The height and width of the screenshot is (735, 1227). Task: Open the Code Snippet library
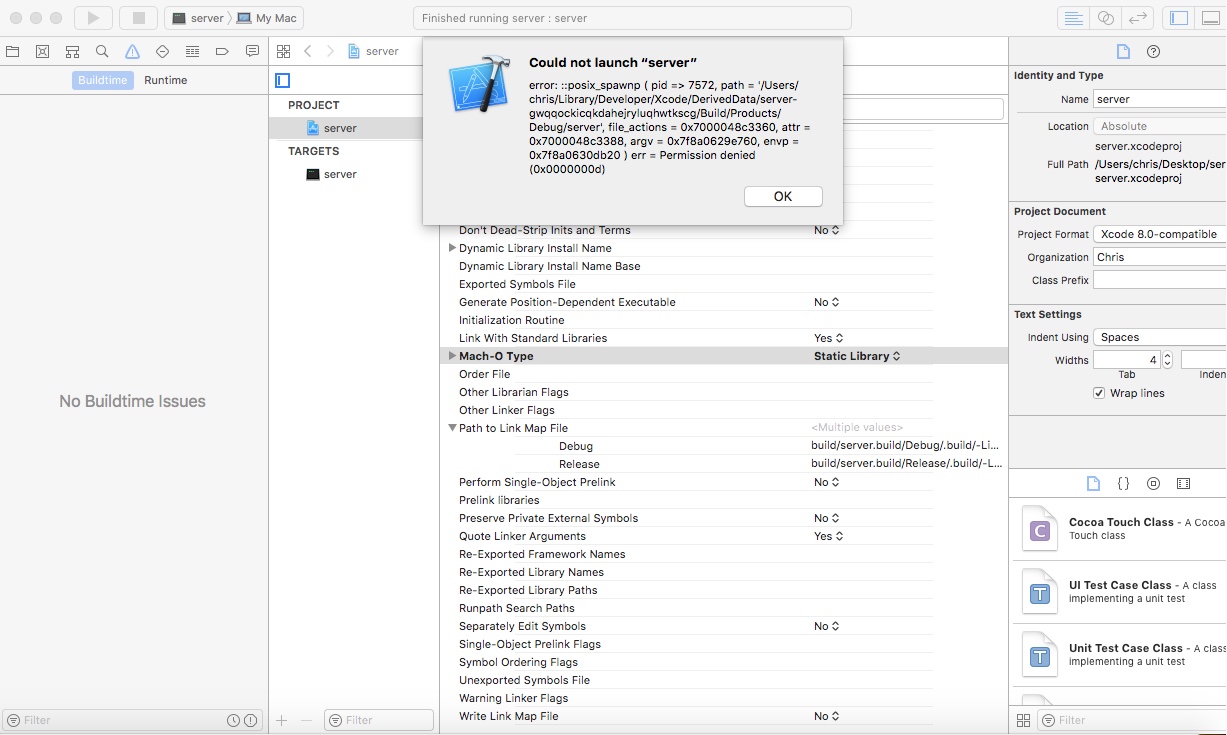pos(1123,483)
